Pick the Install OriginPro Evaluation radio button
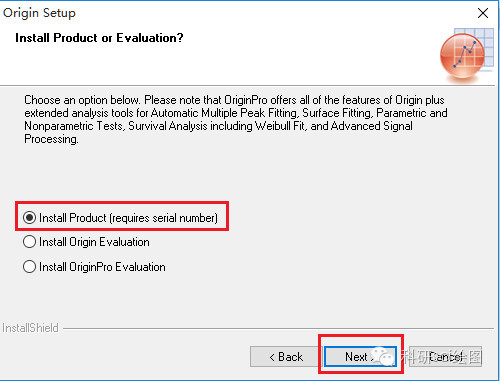Screen dimensions: 500x381 coord(29,267)
